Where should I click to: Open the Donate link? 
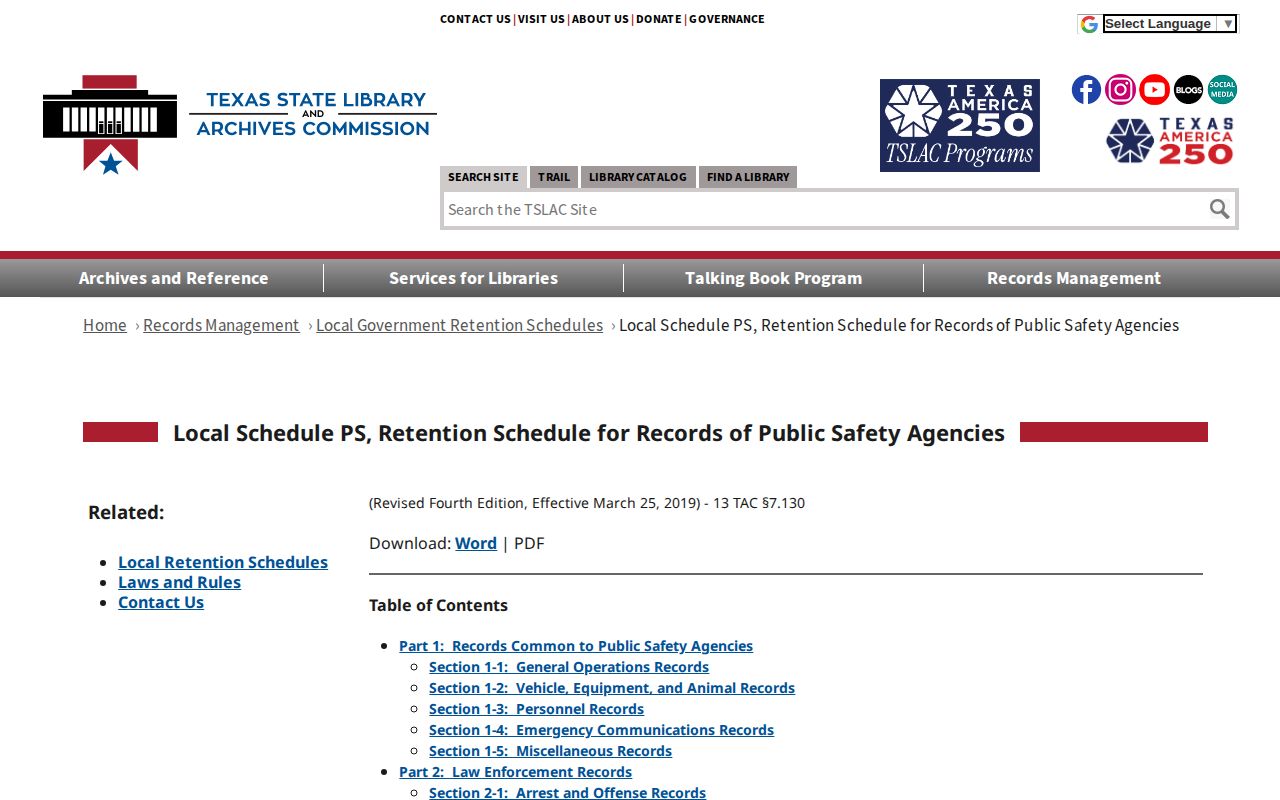click(x=659, y=19)
